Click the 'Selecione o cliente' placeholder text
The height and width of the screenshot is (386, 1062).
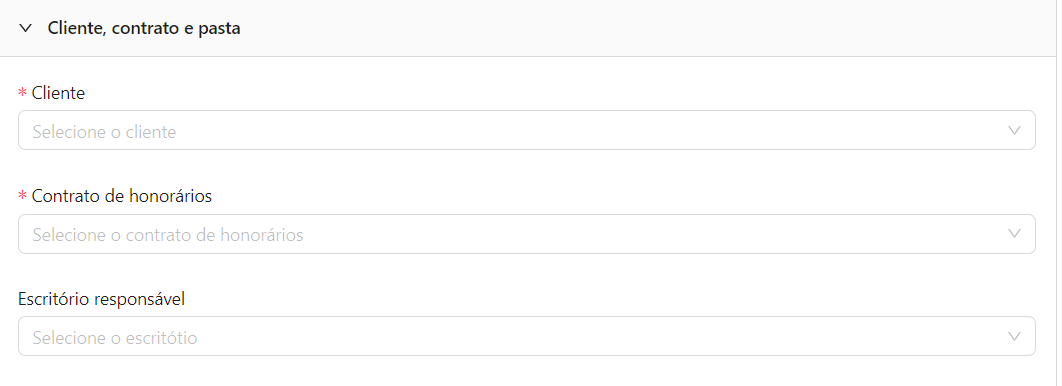(x=104, y=131)
